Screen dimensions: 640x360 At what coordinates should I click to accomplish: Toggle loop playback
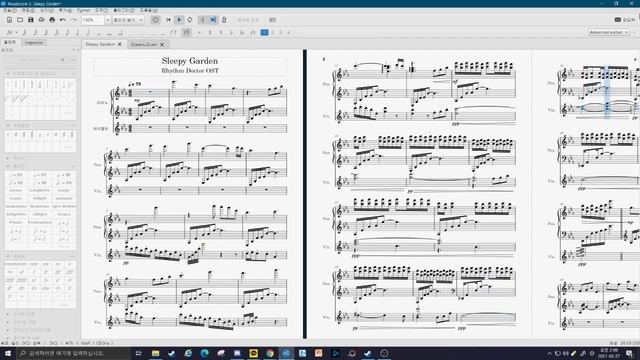tap(190, 20)
